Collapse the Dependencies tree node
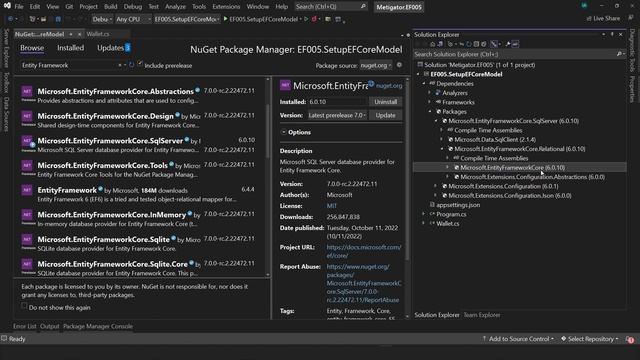This screenshot has height=360, width=640. [424, 83]
